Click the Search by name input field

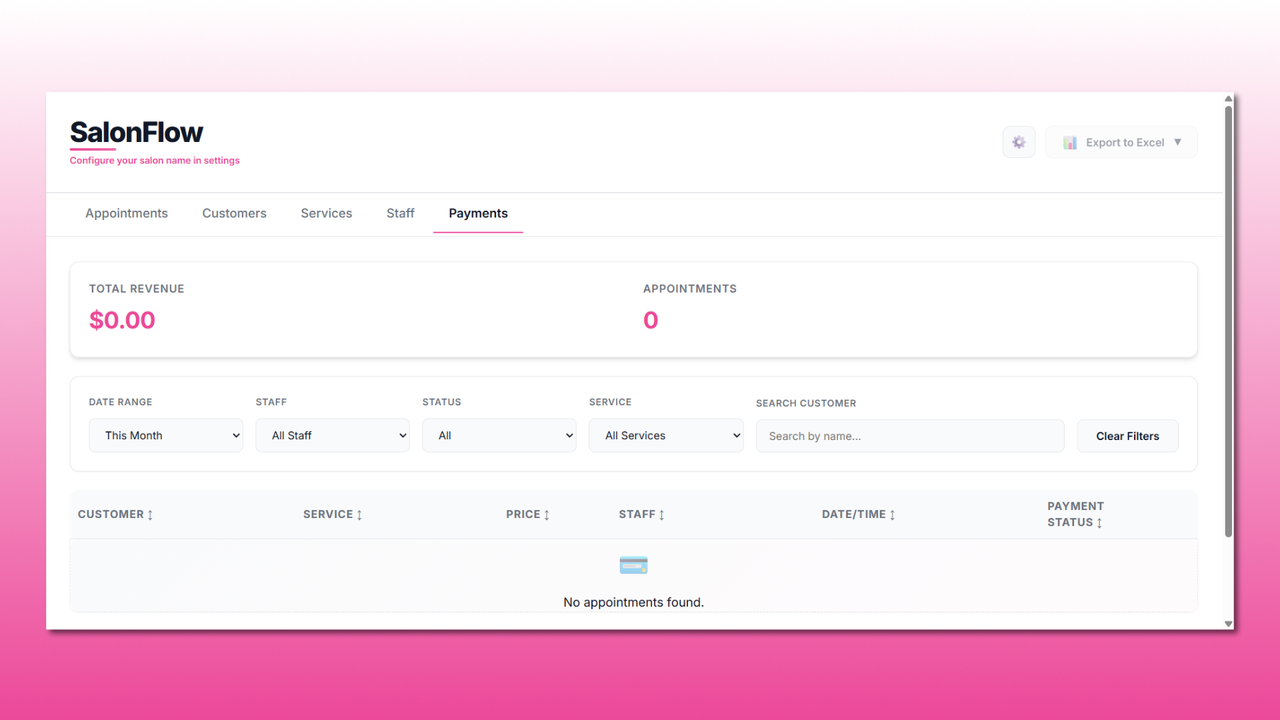909,435
